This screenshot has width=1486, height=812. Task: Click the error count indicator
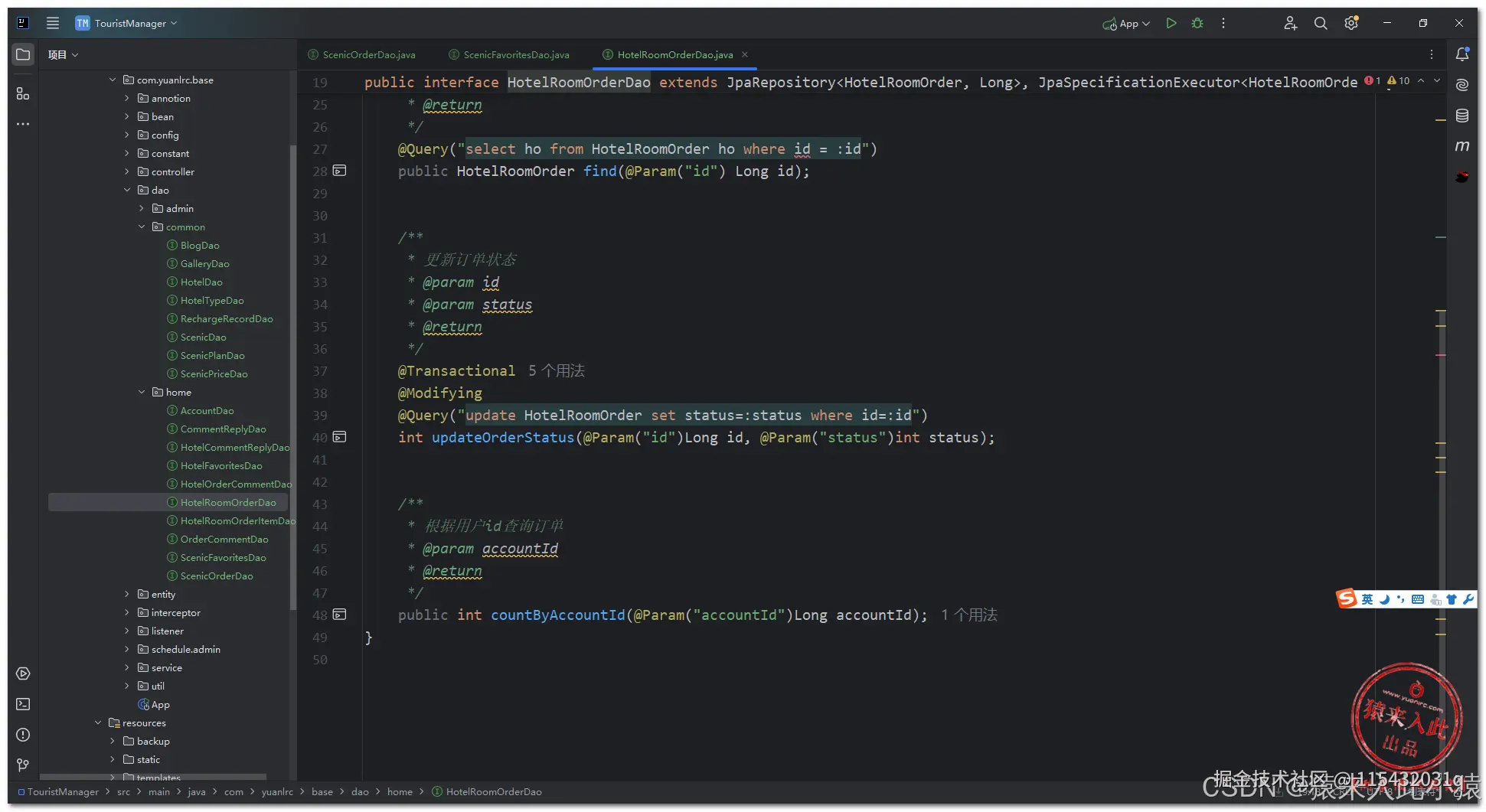(1373, 80)
